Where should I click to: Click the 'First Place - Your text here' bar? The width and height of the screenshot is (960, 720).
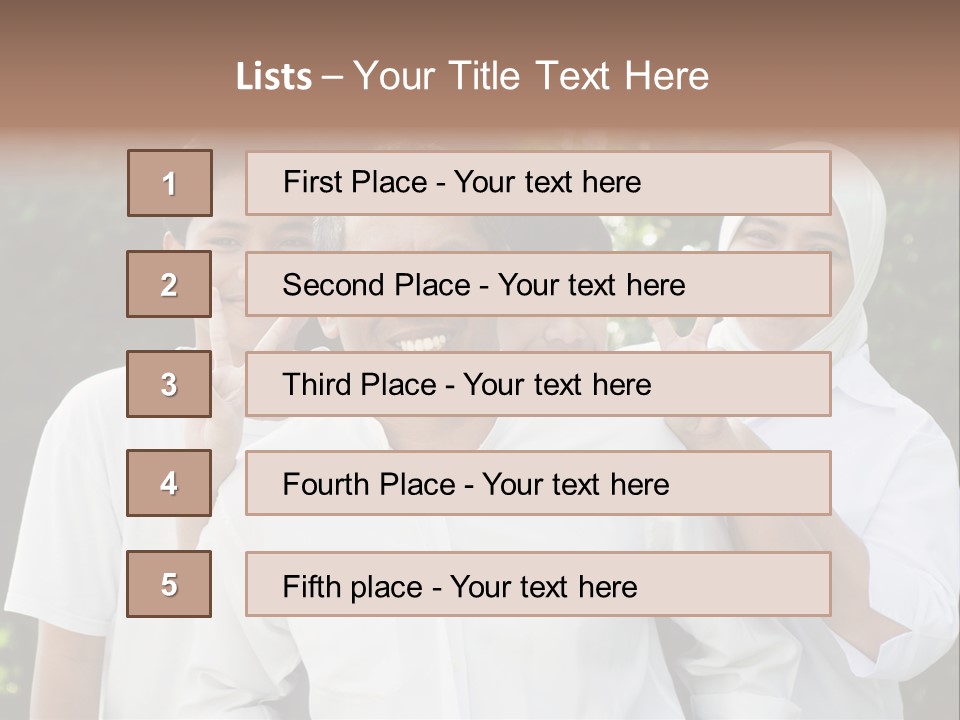point(538,183)
